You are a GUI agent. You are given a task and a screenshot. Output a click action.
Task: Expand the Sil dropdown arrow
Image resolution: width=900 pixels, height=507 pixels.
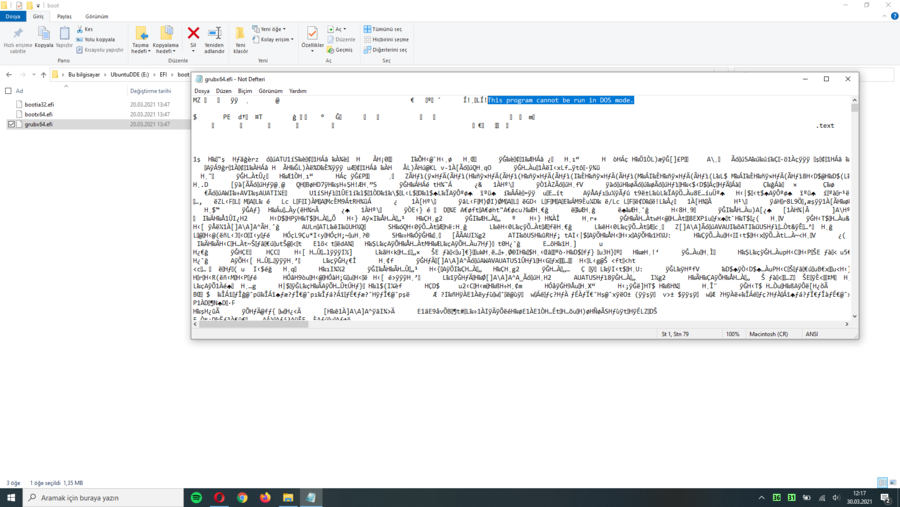[193, 51]
